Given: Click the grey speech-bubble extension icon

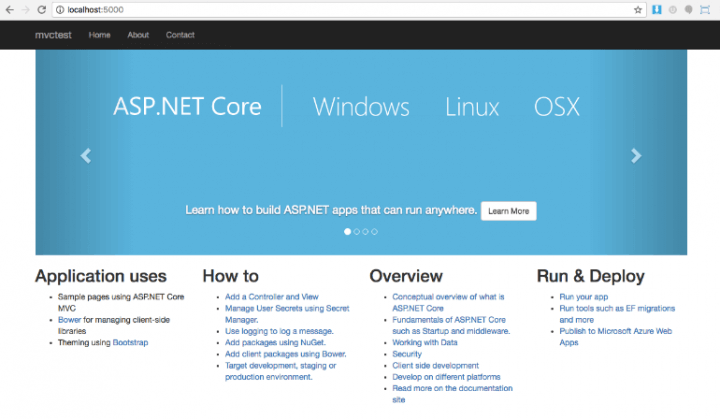Looking at the screenshot, I should (x=688, y=10).
